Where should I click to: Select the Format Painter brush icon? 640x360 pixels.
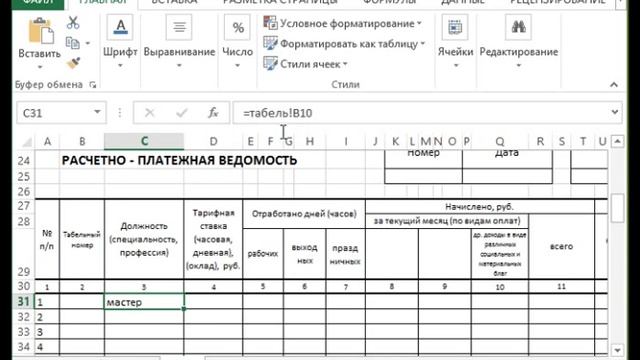pyautogui.click(x=73, y=62)
